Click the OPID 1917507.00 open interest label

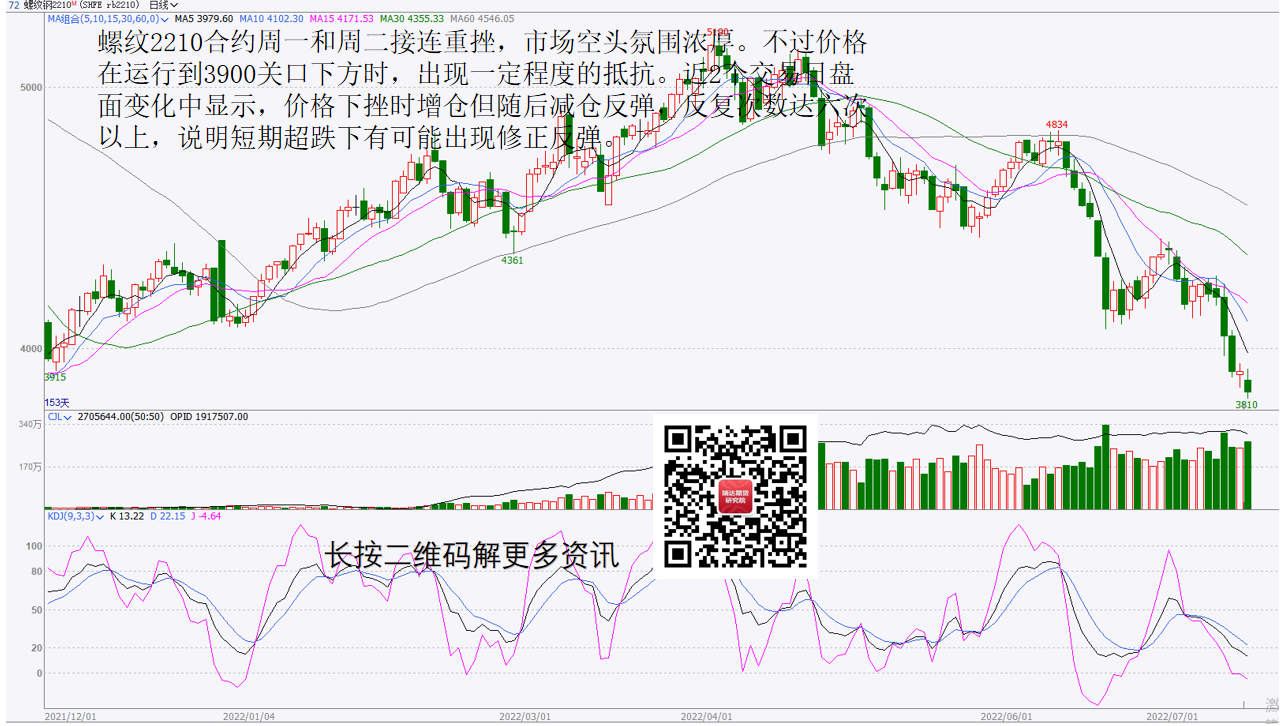coord(209,417)
